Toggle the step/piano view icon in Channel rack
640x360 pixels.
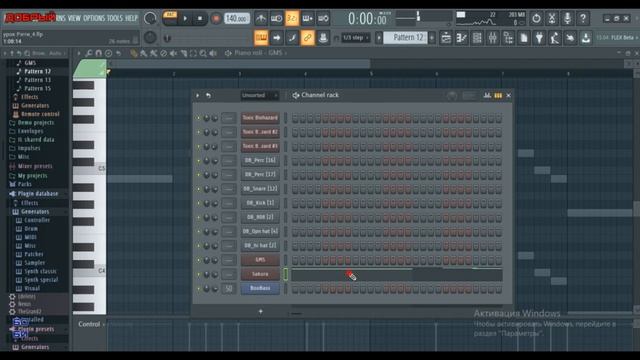[498, 96]
